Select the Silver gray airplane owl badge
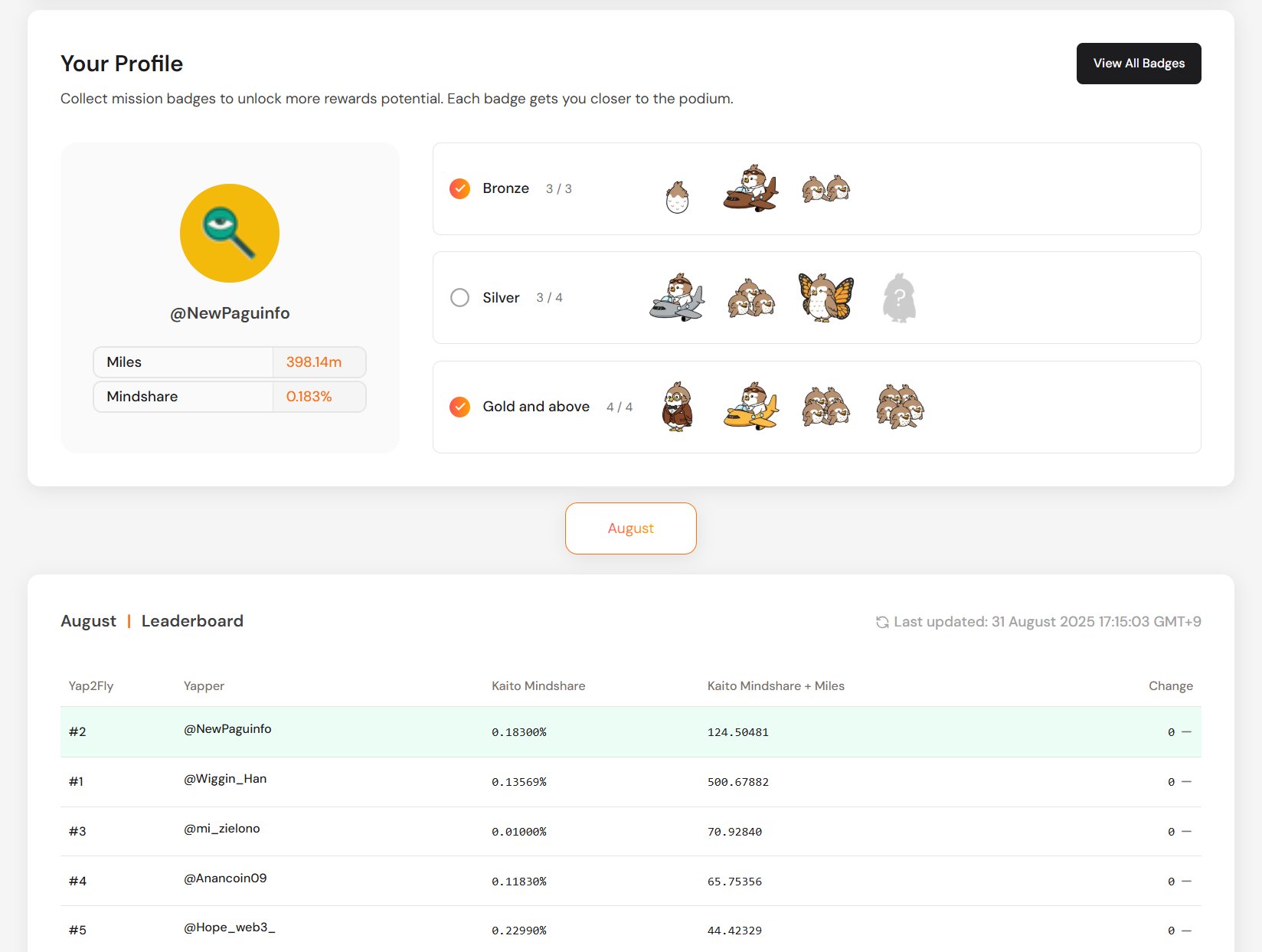1262x952 pixels. tap(677, 297)
